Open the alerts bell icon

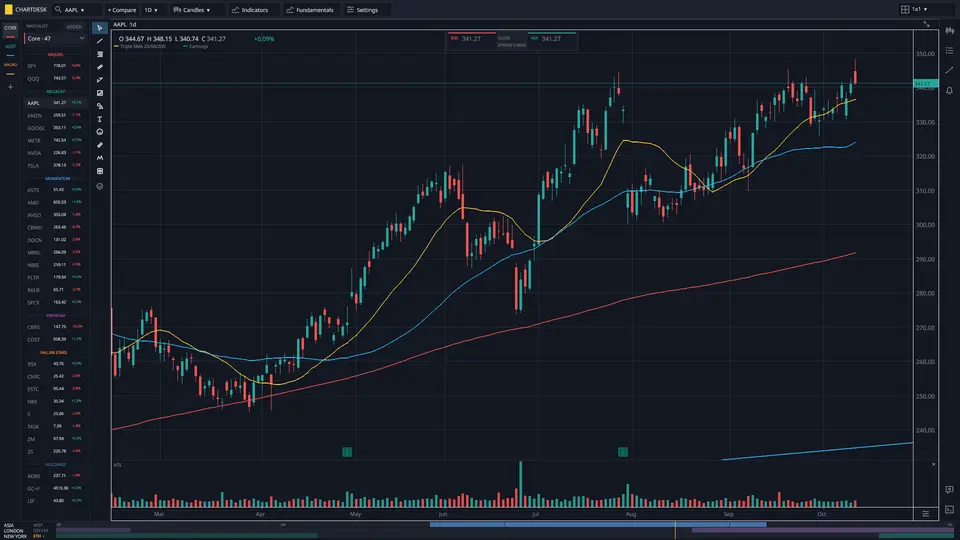click(949, 90)
